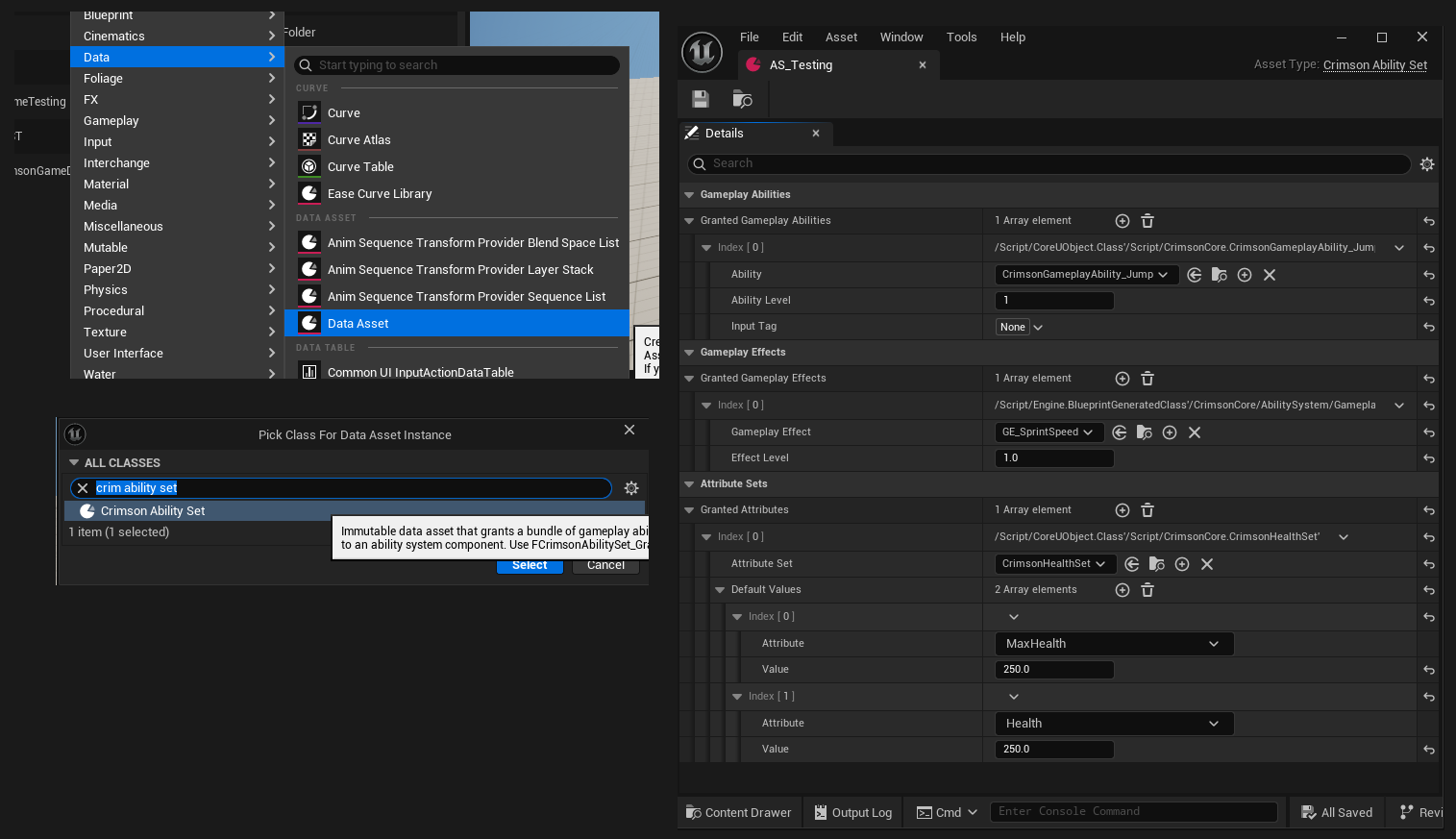Clear the class search text with X
Screen dimensions: 1456x839
(x=83, y=488)
